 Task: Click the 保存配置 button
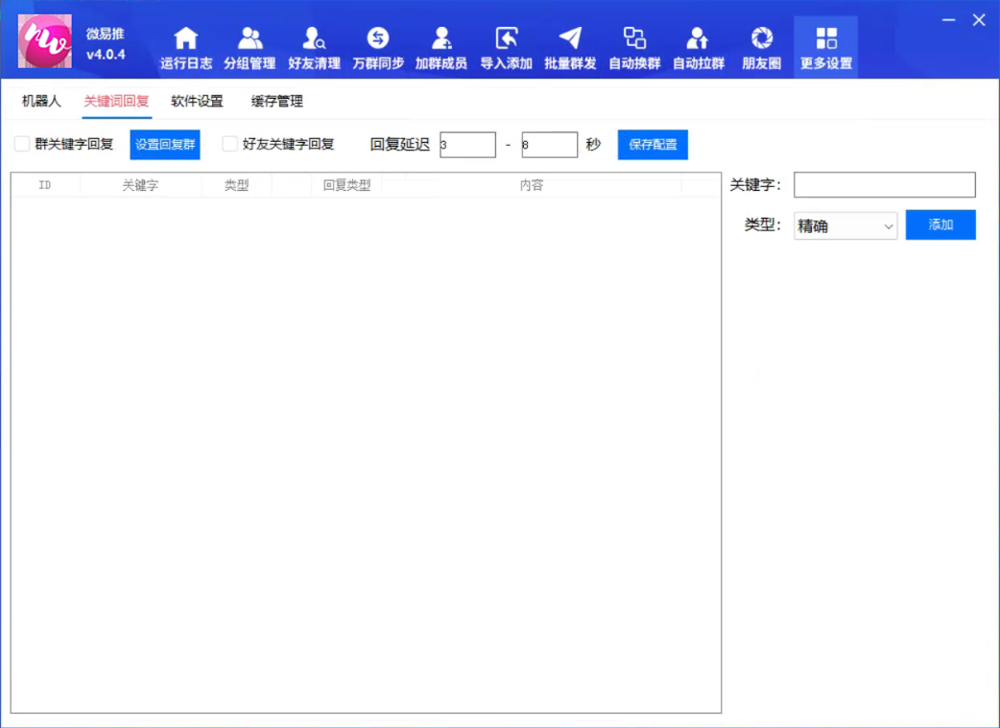click(x=652, y=144)
